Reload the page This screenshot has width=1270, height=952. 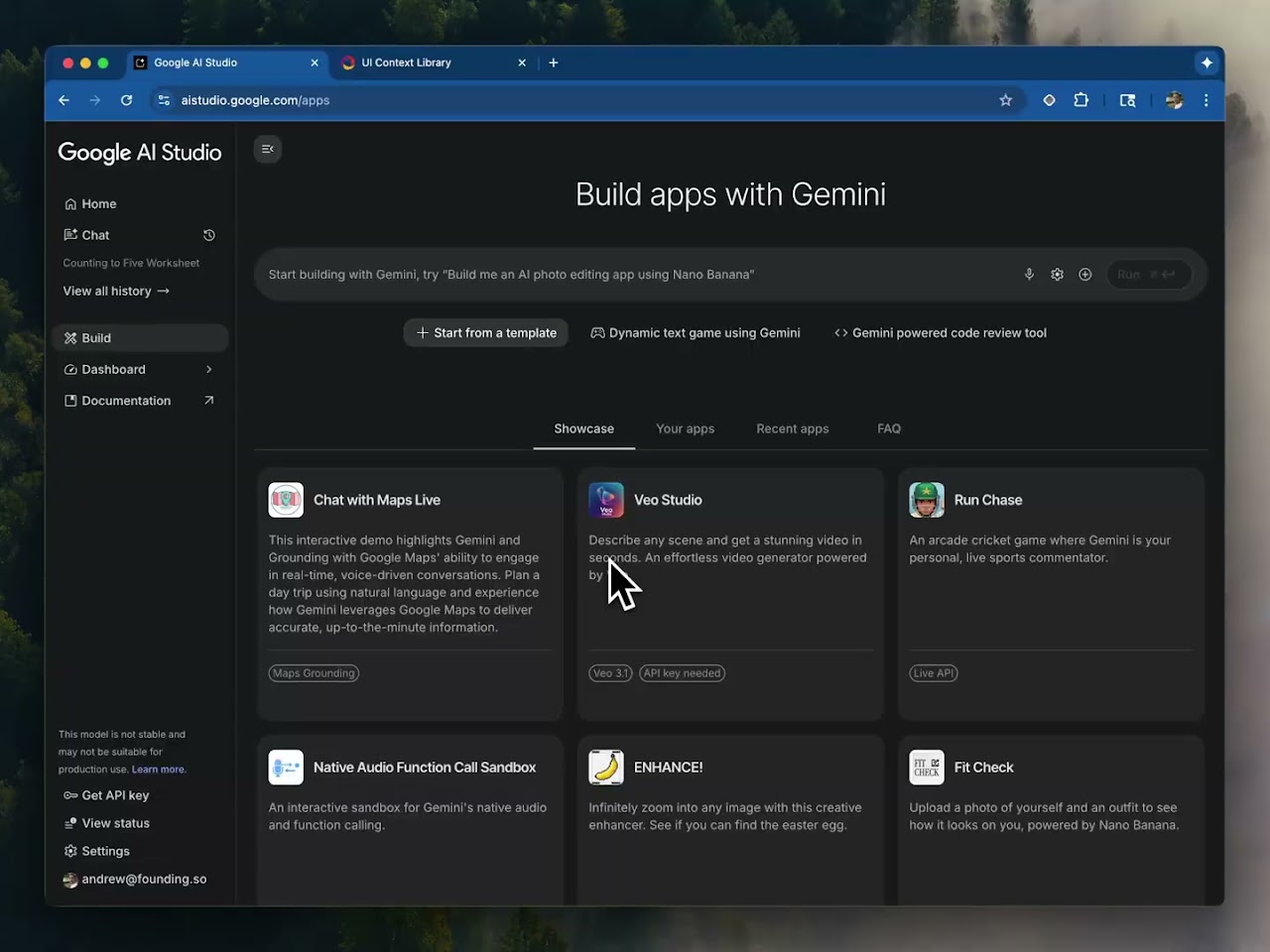pyautogui.click(x=126, y=100)
